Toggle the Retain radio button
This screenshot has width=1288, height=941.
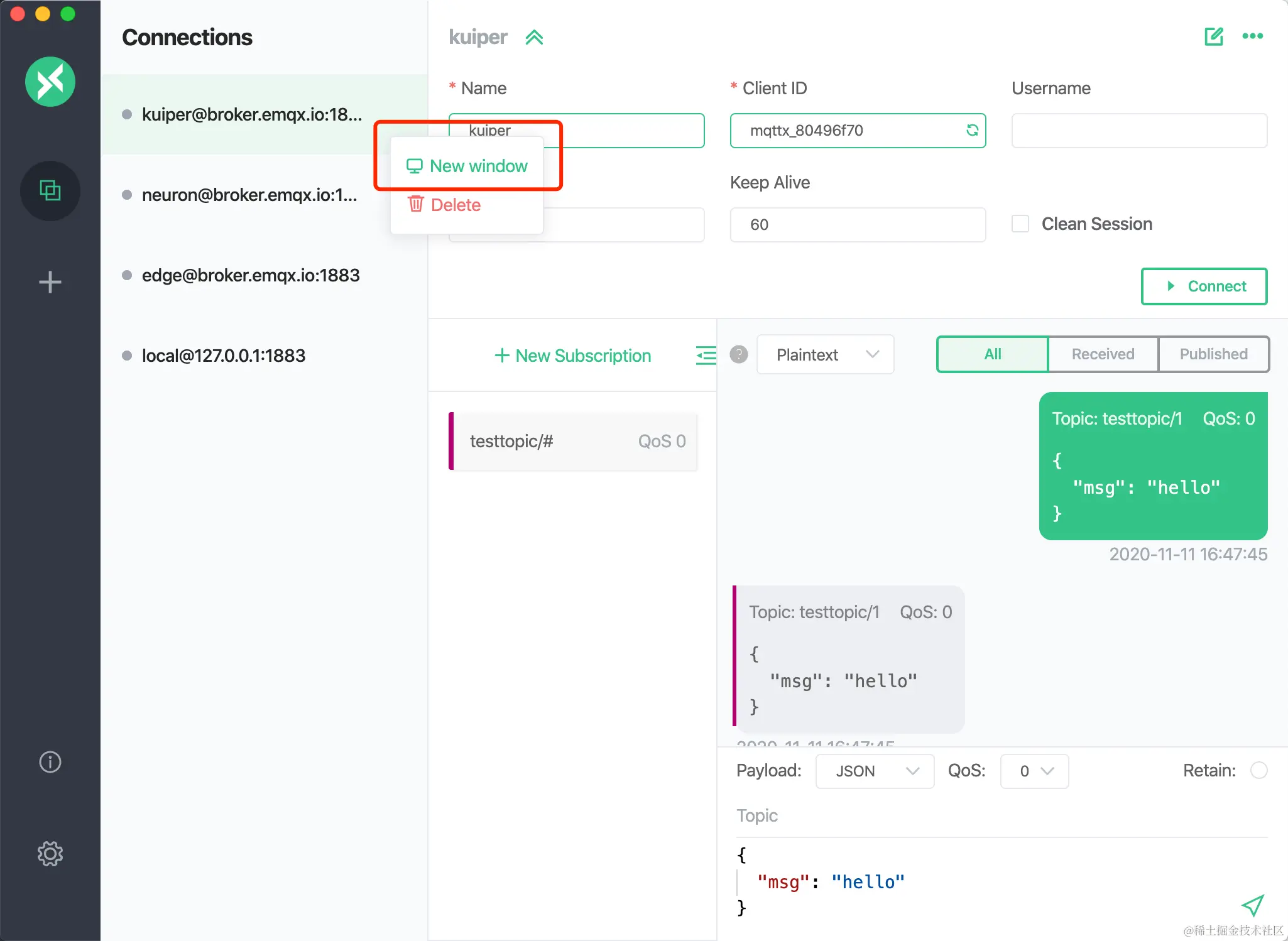tap(1258, 770)
